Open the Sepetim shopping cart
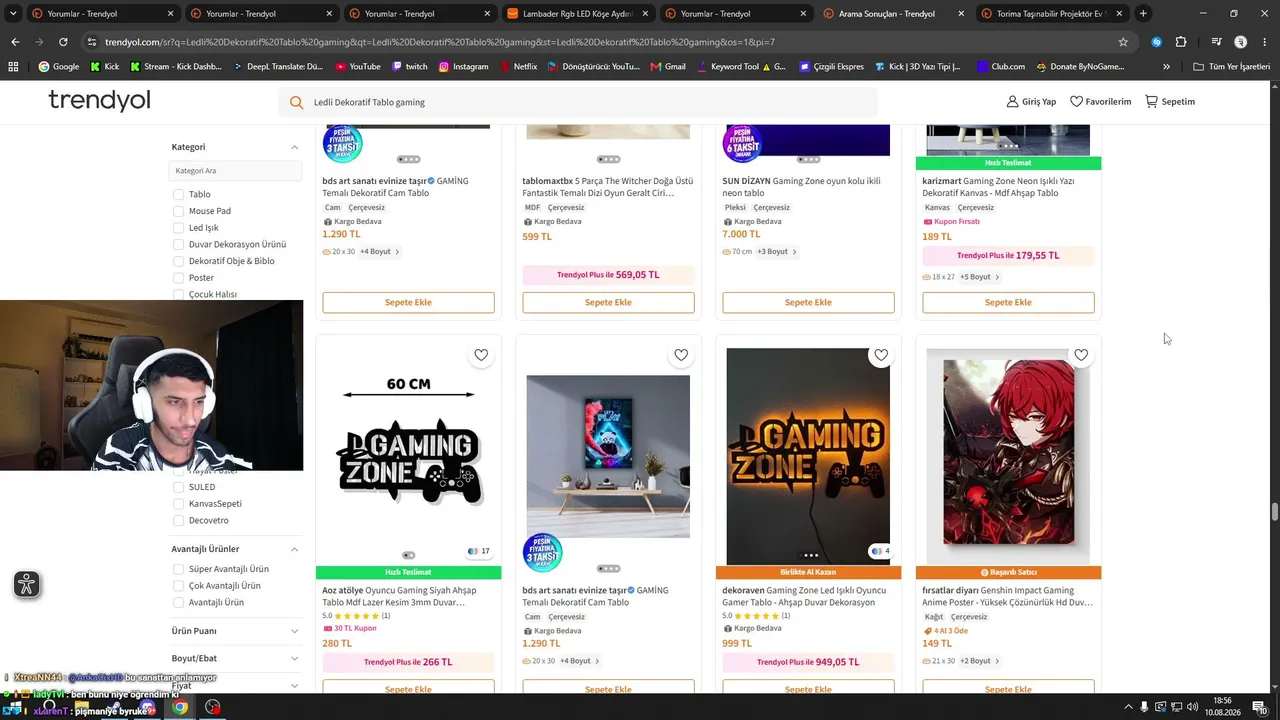This screenshot has height=720, width=1280. [1170, 102]
